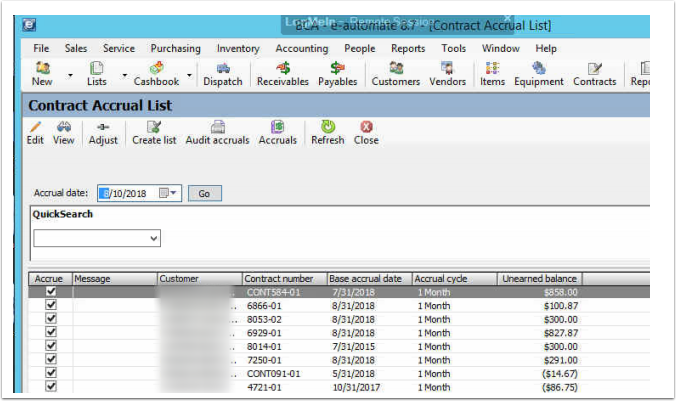Sort by Customer column header

pyautogui.click(x=200, y=279)
